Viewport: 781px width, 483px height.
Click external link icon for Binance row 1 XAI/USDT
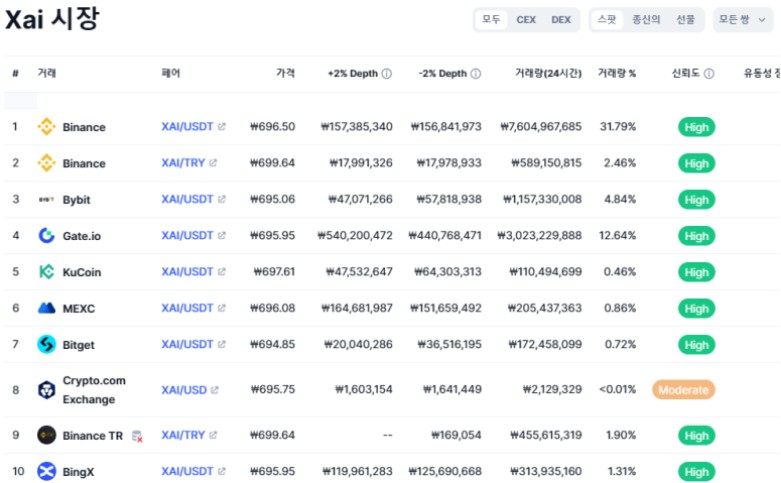coord(222,126)
